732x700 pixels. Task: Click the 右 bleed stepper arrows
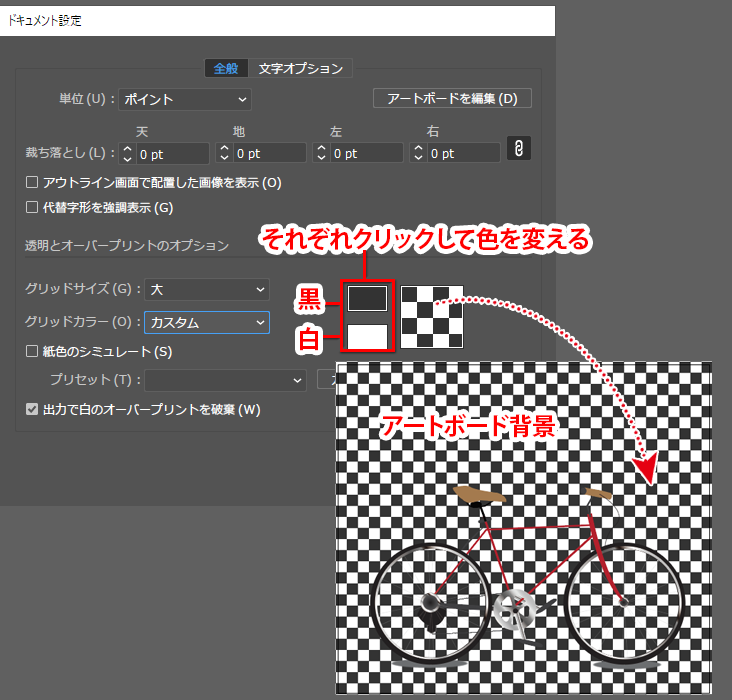click(418, 153)
